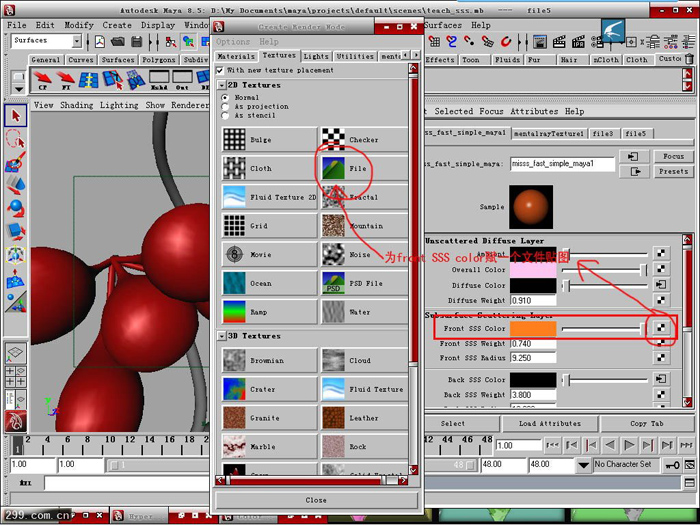Click the Load Attributes button

[x=550, y=423]
